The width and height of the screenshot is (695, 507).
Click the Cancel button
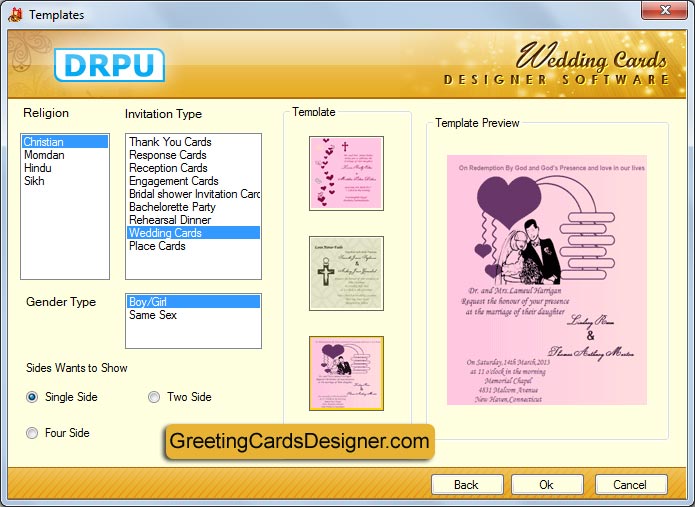[x=631, y=484]
